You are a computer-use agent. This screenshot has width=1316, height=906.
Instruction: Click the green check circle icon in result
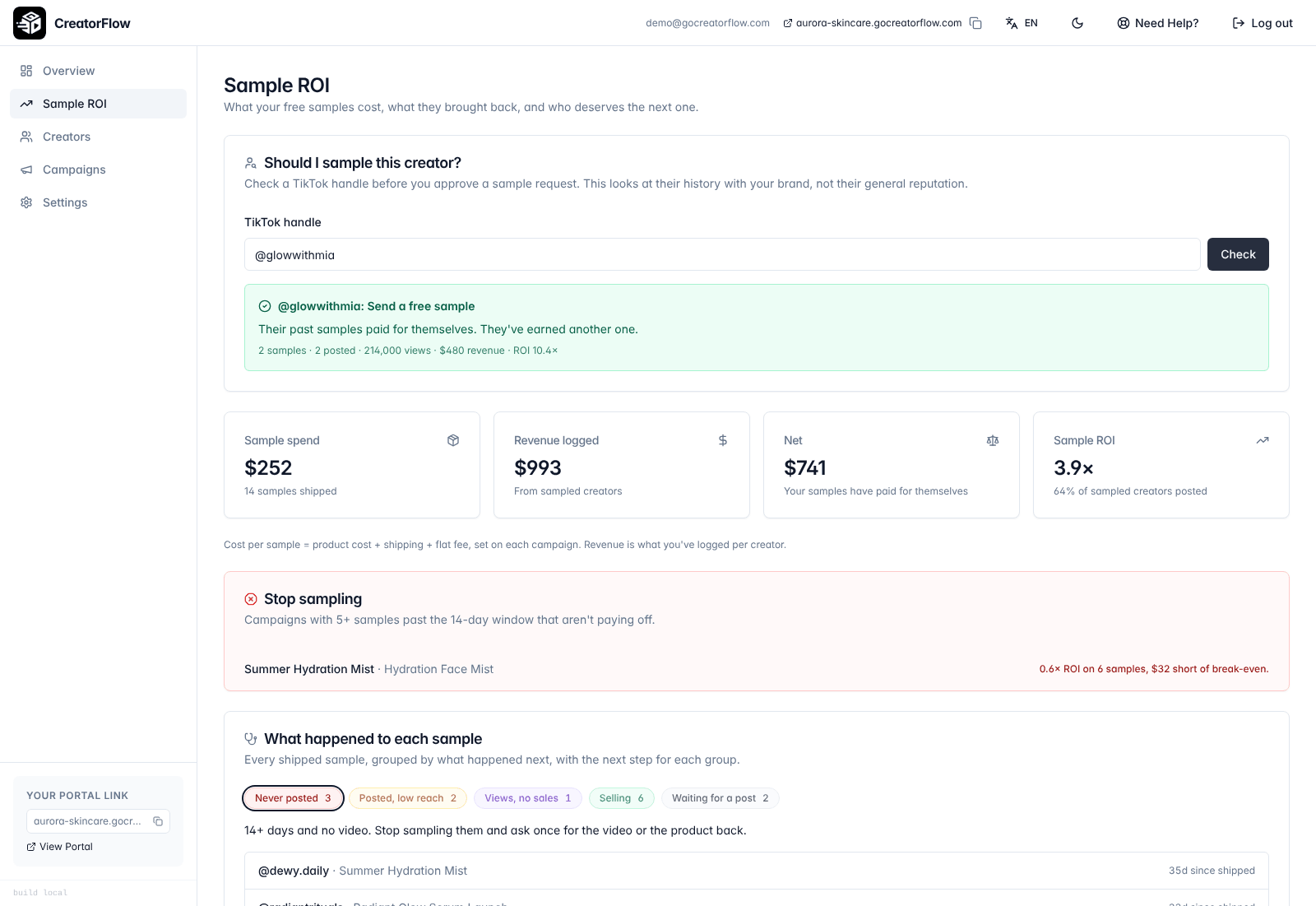[x=265, y=306]
